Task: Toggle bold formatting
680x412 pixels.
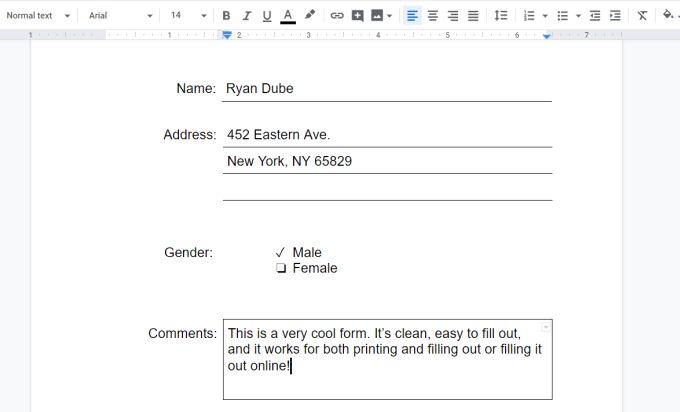Action: (226, 16)
